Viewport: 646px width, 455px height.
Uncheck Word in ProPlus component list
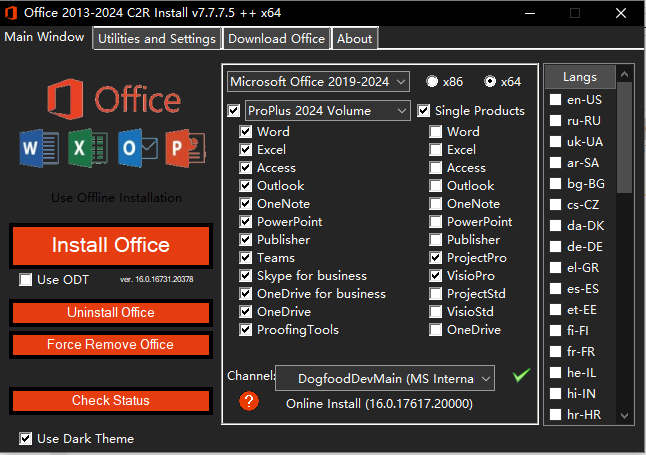point(246,132)
